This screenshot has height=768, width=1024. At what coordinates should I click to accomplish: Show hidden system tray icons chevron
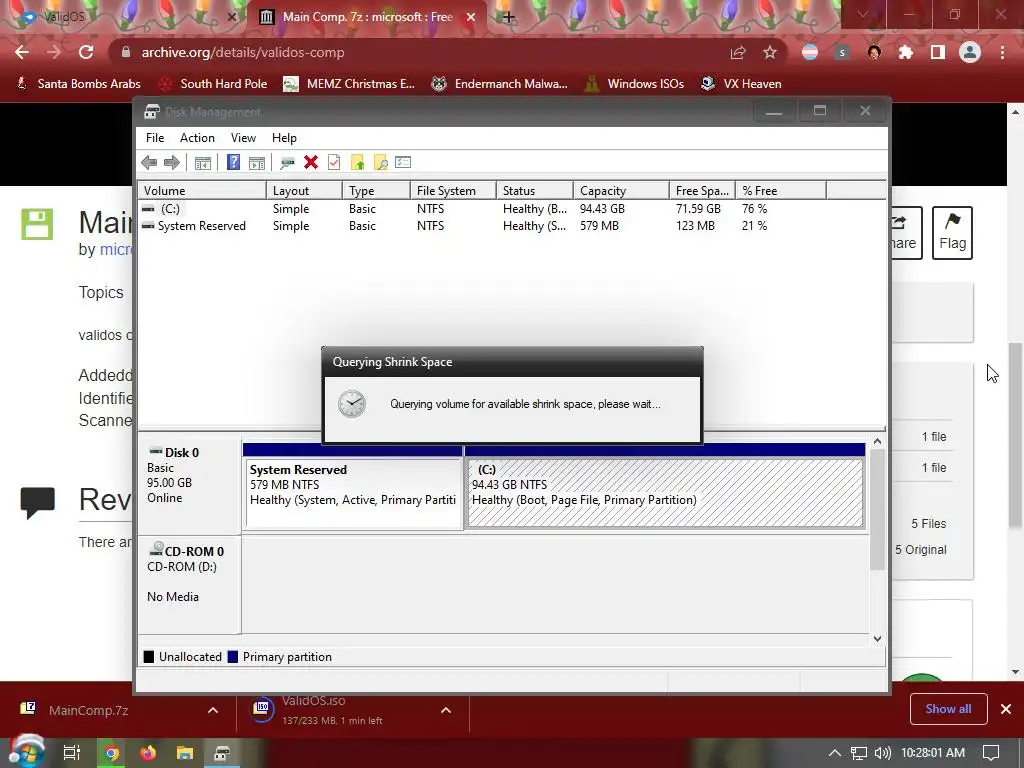click(x=835, y=753)
